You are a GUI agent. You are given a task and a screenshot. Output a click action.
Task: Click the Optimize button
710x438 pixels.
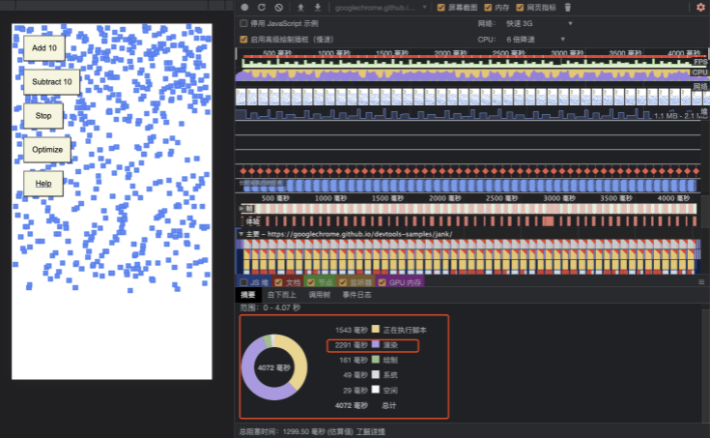pos(47,149)
